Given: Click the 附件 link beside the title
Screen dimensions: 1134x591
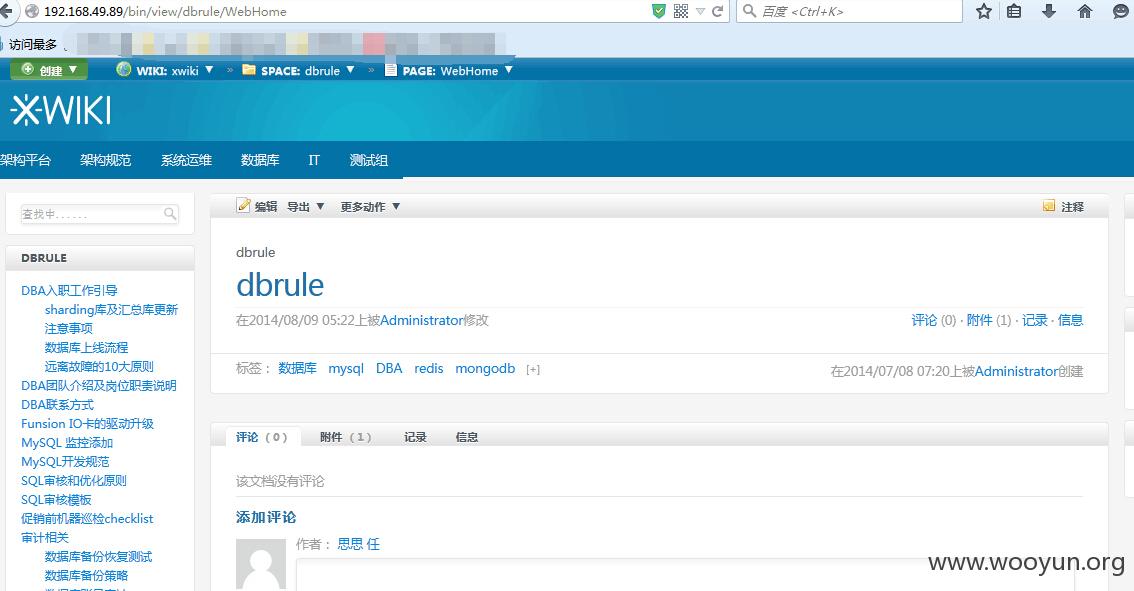Looking at the screenshot, I should 979,320.
